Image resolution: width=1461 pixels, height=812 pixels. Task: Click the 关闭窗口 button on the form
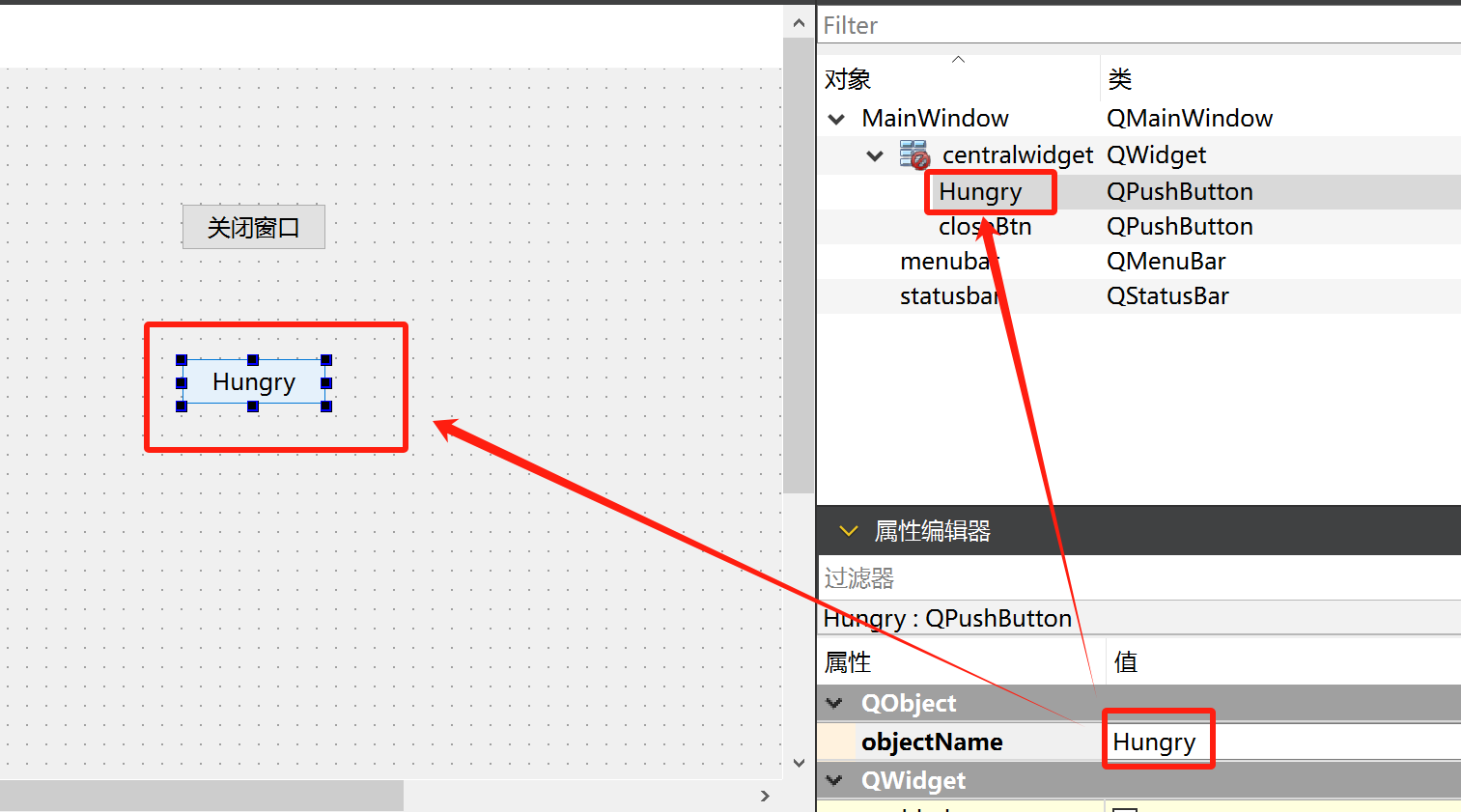click(254, 227)
